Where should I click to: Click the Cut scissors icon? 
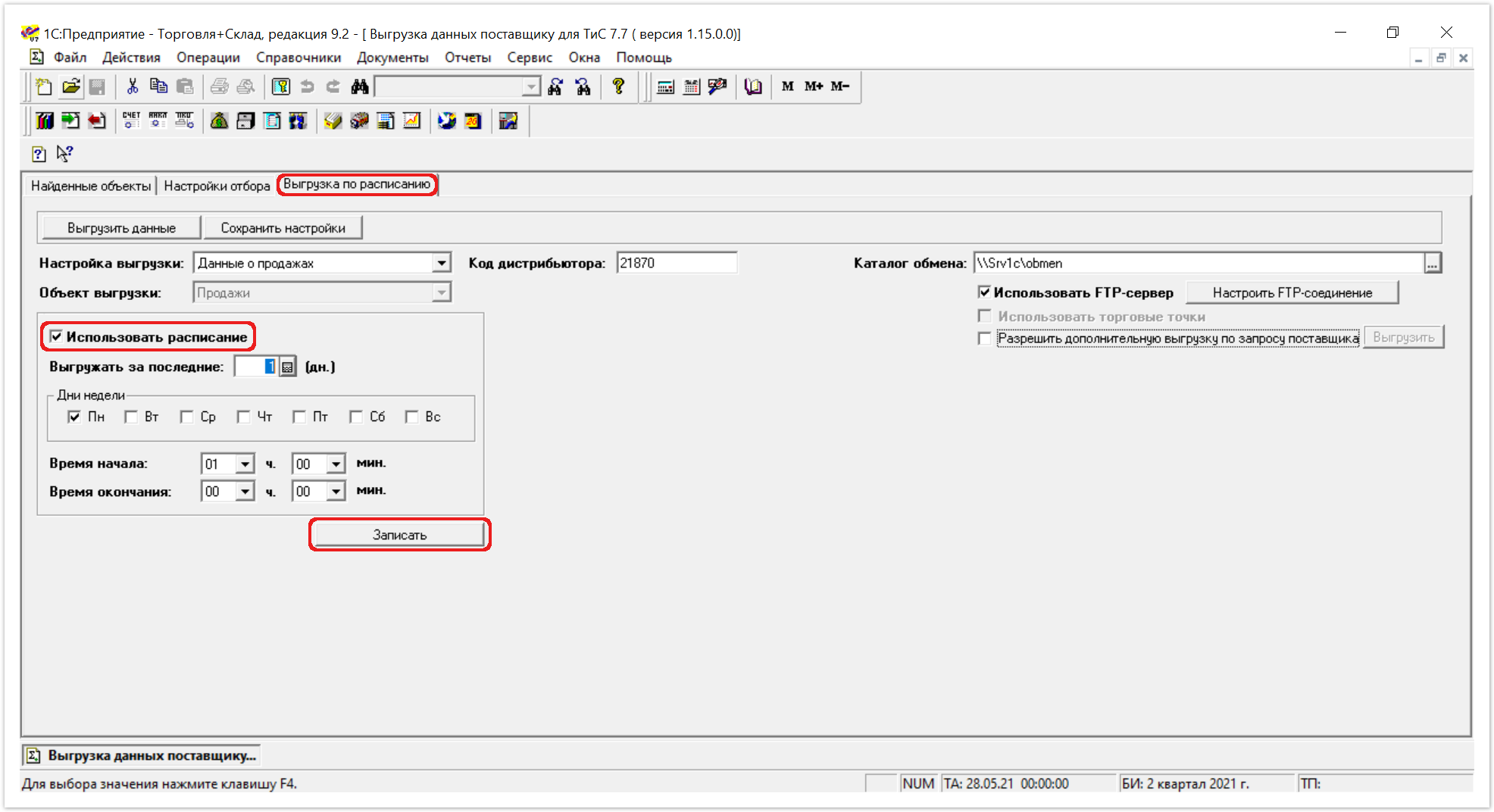pos(133,86)
